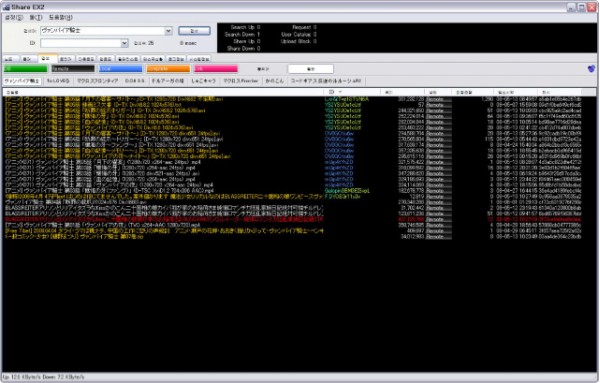Click the size cell 182,678,778
Viewport: 600px width, 383px height.
coord(411,191)
